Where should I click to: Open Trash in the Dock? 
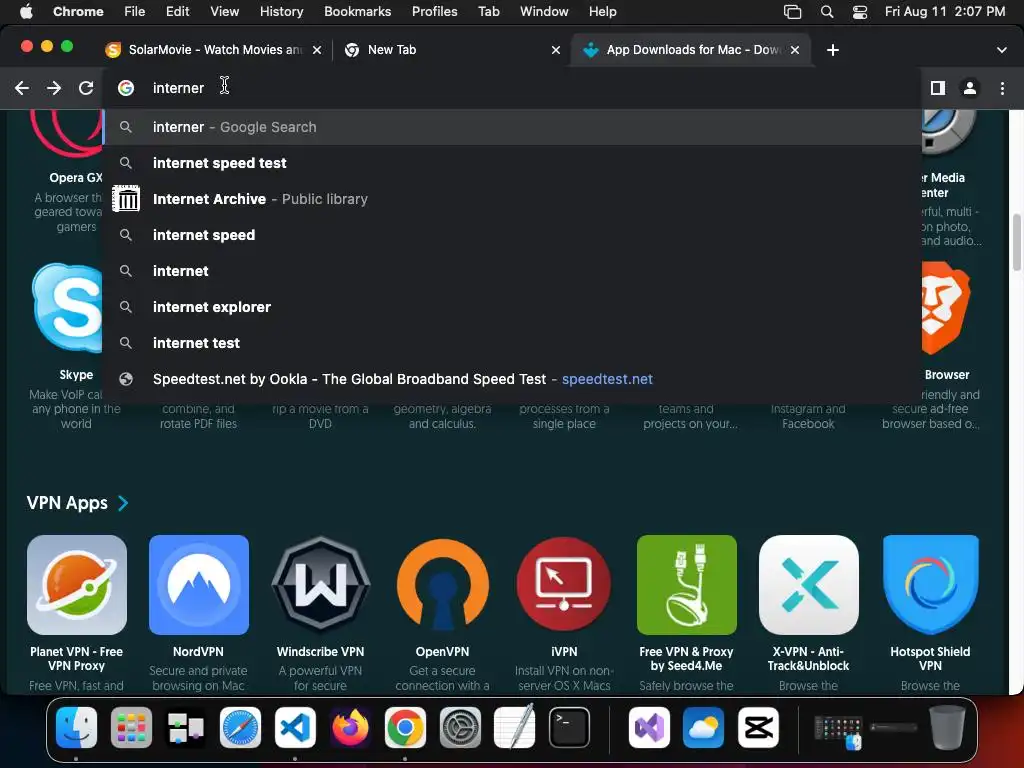[x=947, y=727]
